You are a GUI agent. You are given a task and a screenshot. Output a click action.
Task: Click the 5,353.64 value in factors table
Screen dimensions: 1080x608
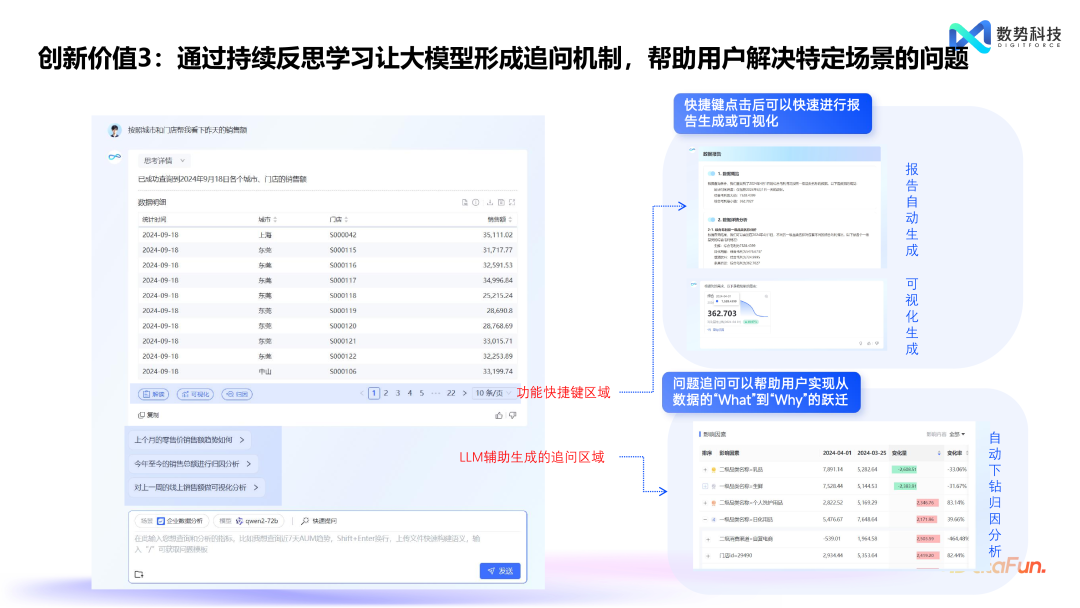(x=867, y=555)
